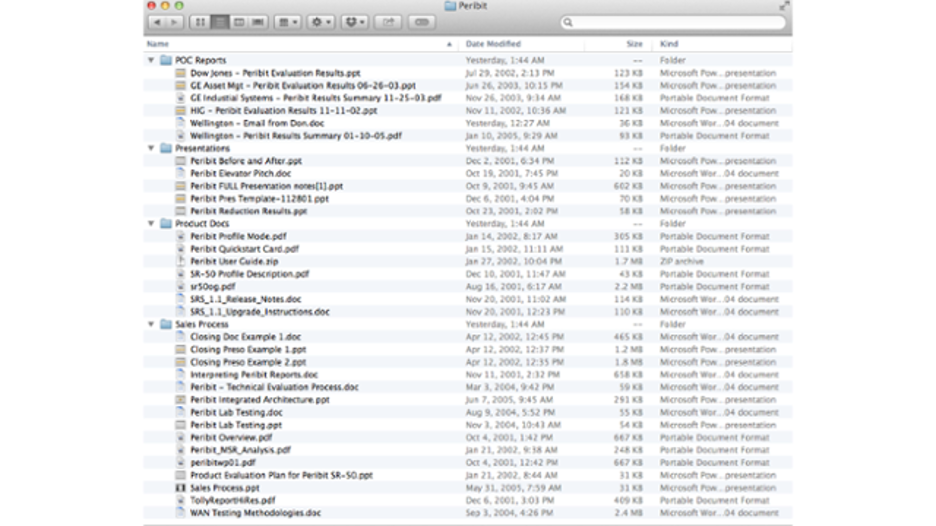Select list view button in toolbar
Screen dimensions: 936x526
220,22
